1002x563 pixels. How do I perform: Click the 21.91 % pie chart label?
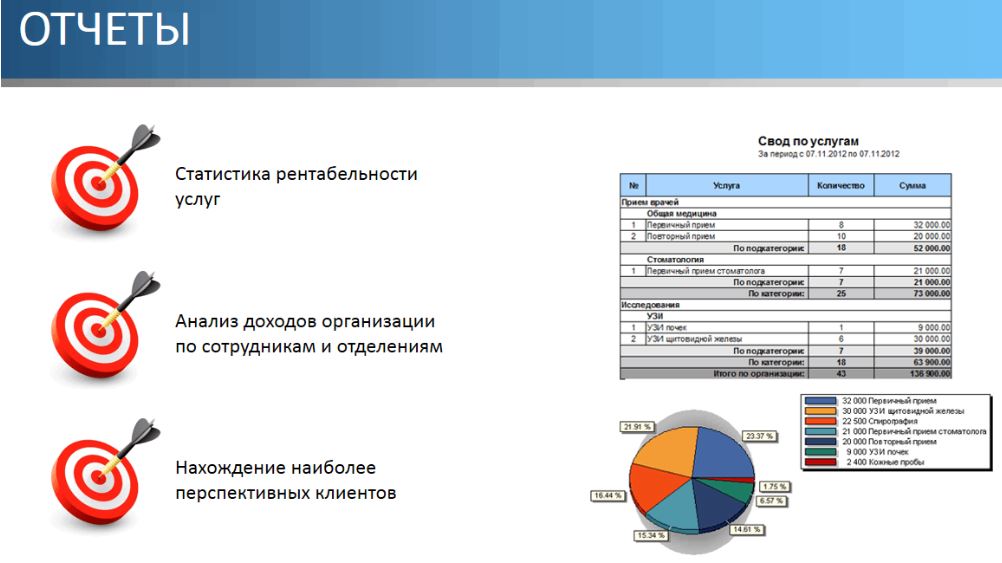tap(637, 426)
